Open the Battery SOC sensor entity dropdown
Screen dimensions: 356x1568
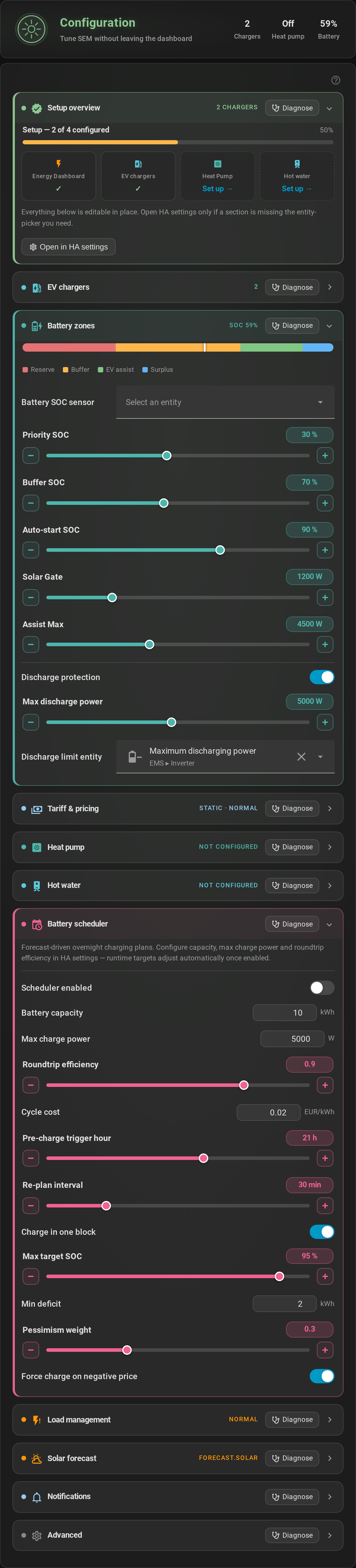[x=225, y=402]
